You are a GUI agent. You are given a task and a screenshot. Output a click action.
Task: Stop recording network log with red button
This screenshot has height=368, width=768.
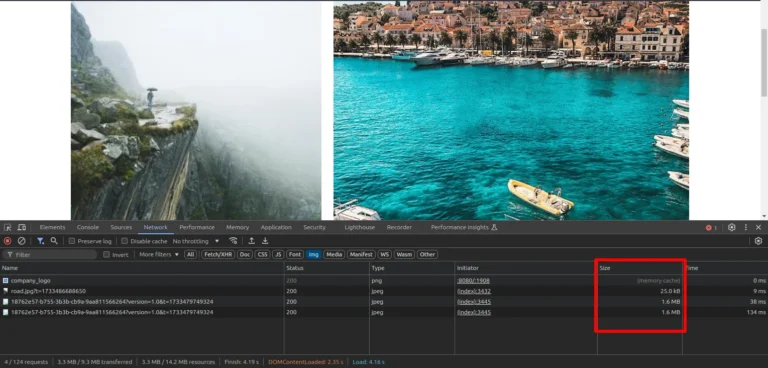7,241
